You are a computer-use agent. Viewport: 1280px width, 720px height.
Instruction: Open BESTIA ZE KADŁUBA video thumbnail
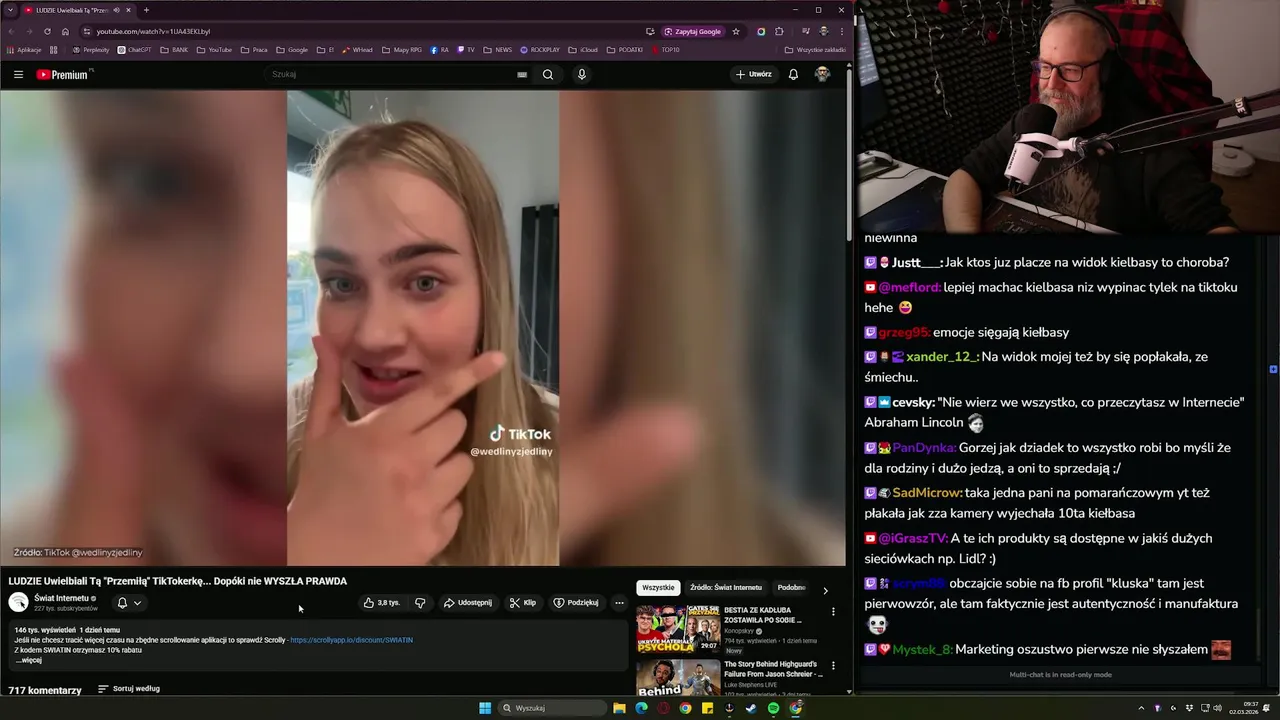pyautogui.click(x=678, y=628)
